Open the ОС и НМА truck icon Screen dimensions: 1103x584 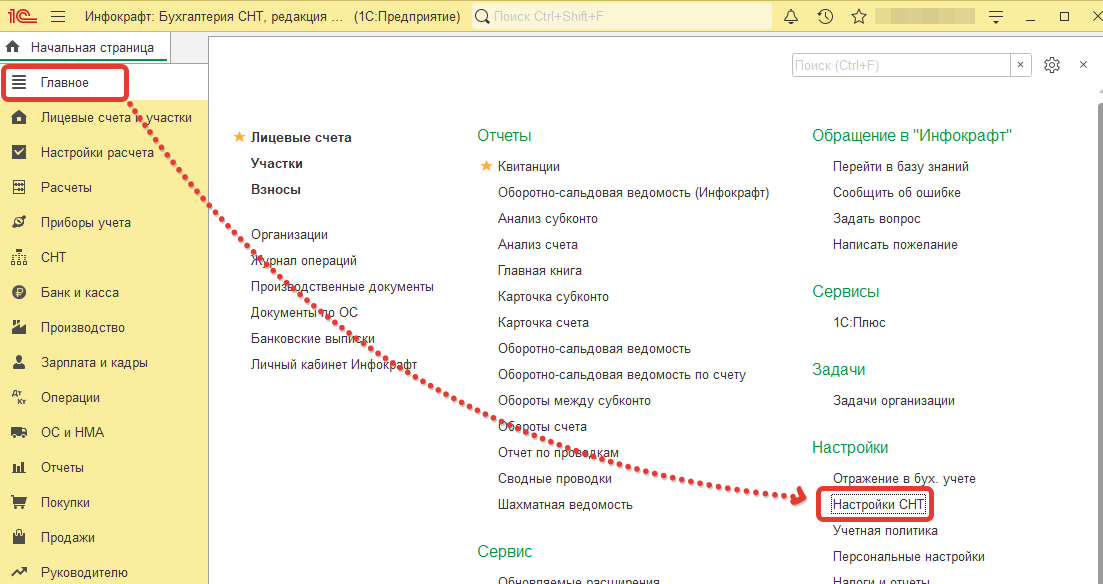point(18,433)
